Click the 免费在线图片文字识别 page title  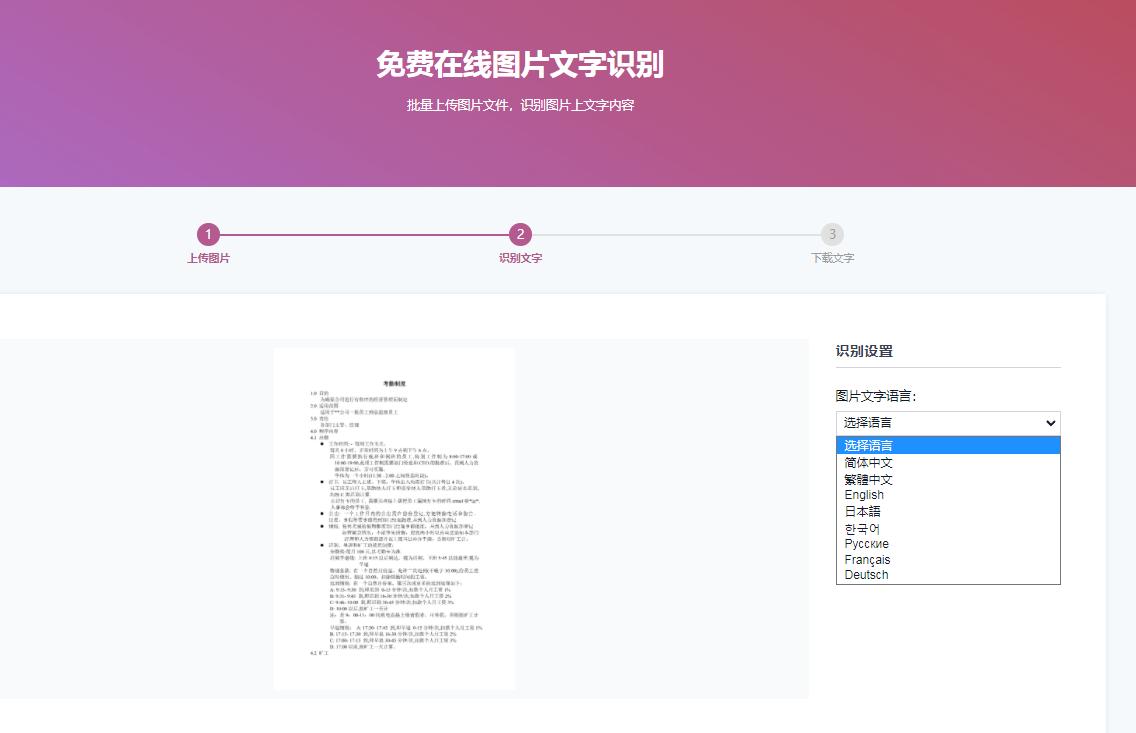pyautogui.click(x=520, y=64)
